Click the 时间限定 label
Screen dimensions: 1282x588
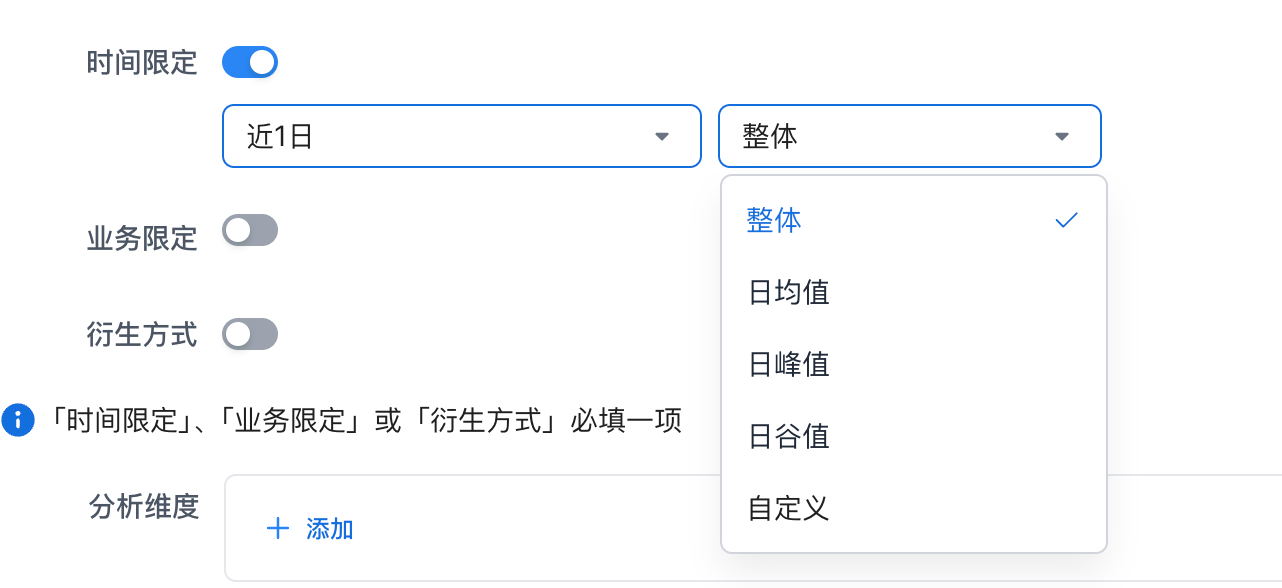[x=142, y=64]
